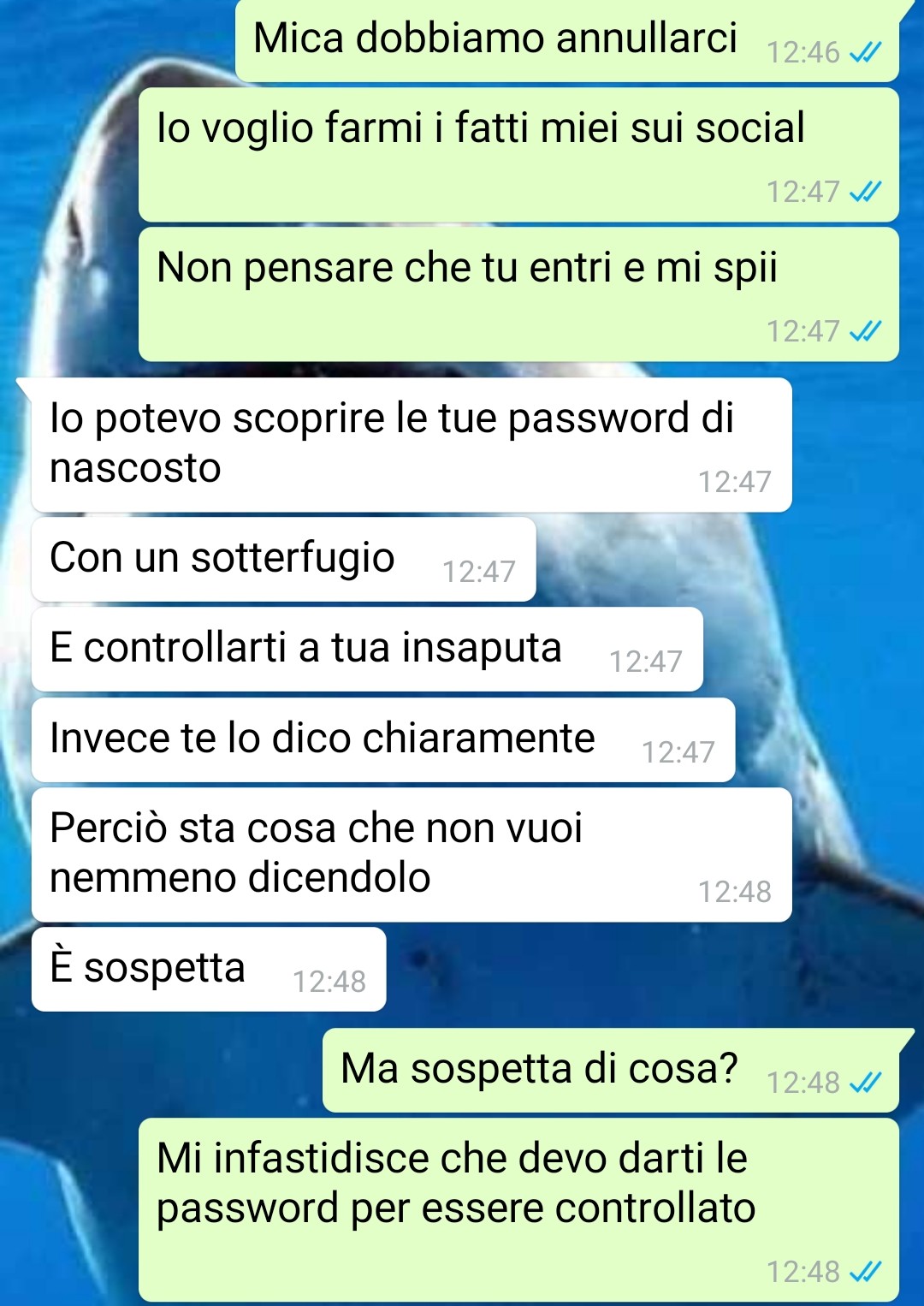Select the "E controllarti a tua insaputa" bubble
Screen dimensions: 924x1306
point(367,650)
